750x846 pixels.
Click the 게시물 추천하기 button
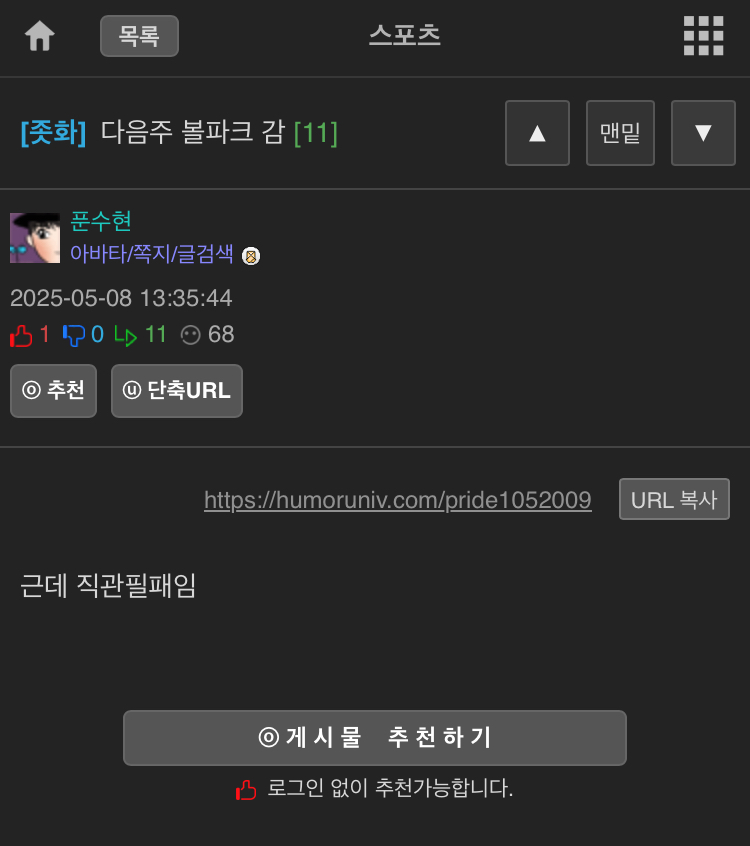375,738
